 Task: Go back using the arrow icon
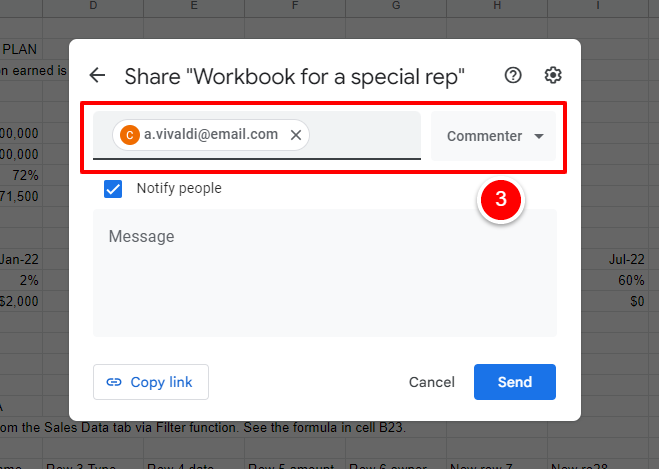pyautogui.click(x=97, y=76)
